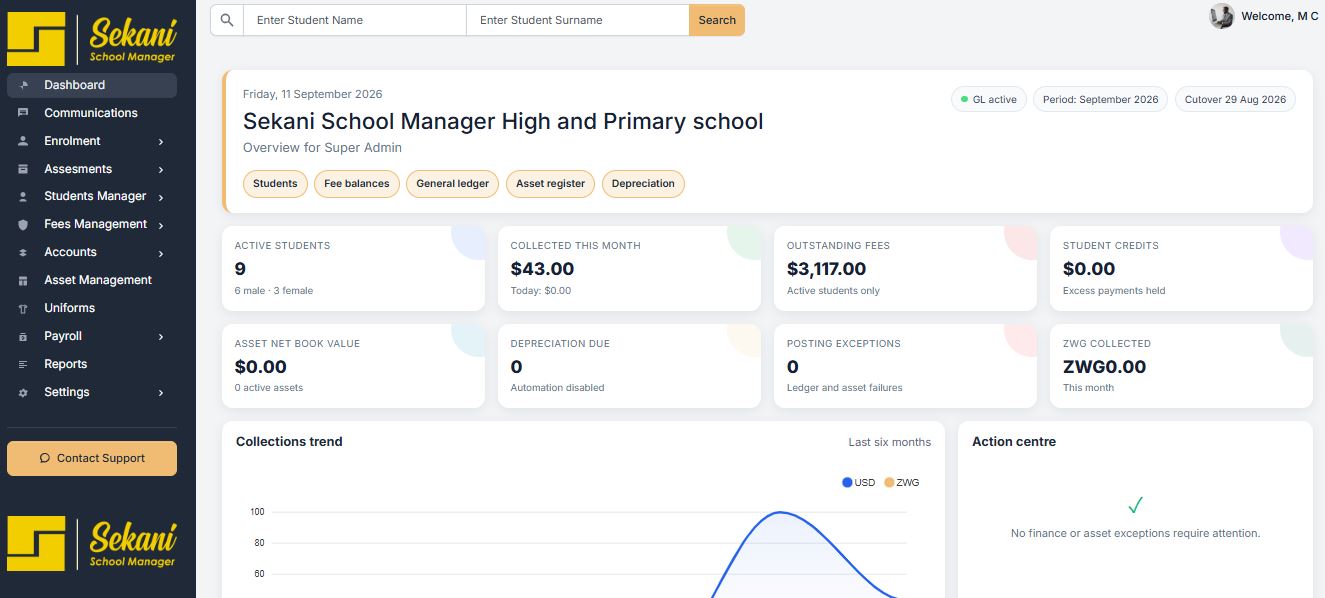This screenshot has width=1325, height=598.
Task: Click the Outstanding Fees card
Action: [905, 268]
